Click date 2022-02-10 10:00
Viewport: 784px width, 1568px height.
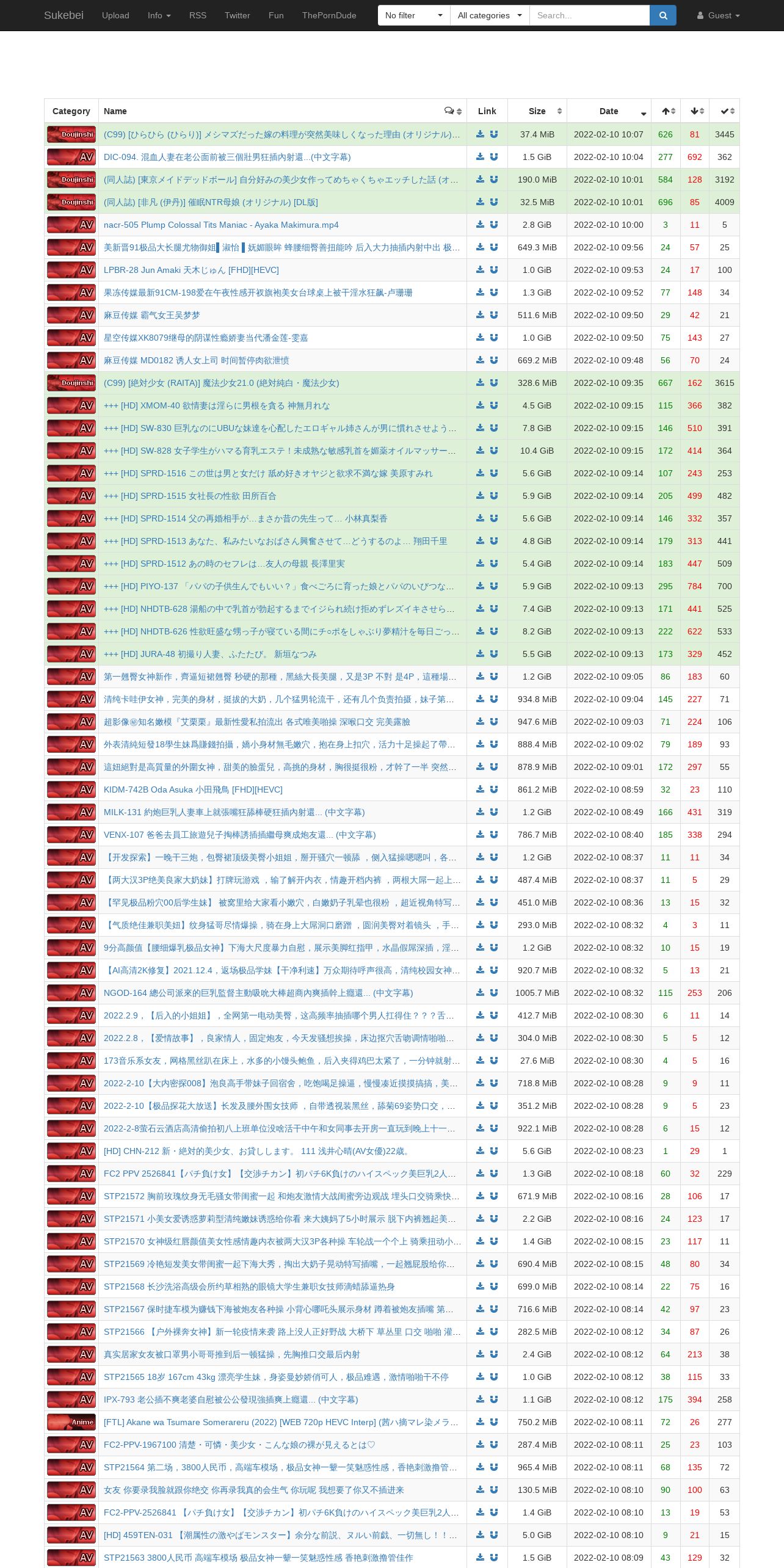[x=609, y=225]
